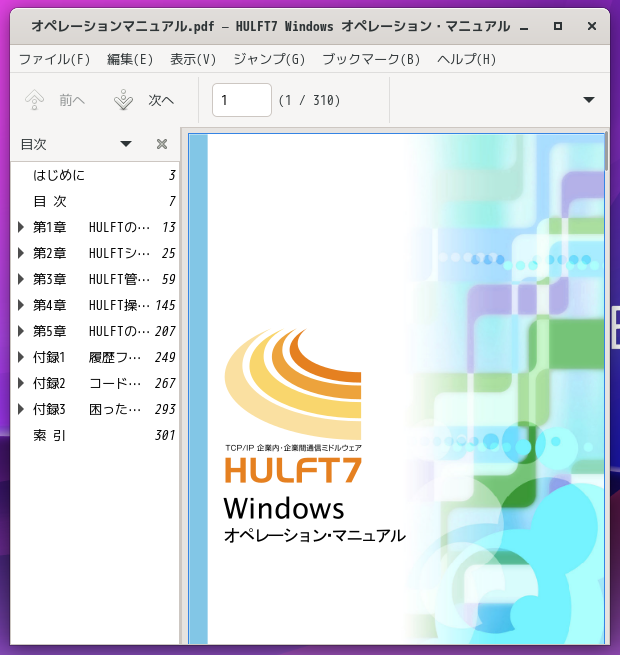This screenshot has width=620, height=655.
Task: Select the 第5章 HULFTの… row
Action: [95, 331]
